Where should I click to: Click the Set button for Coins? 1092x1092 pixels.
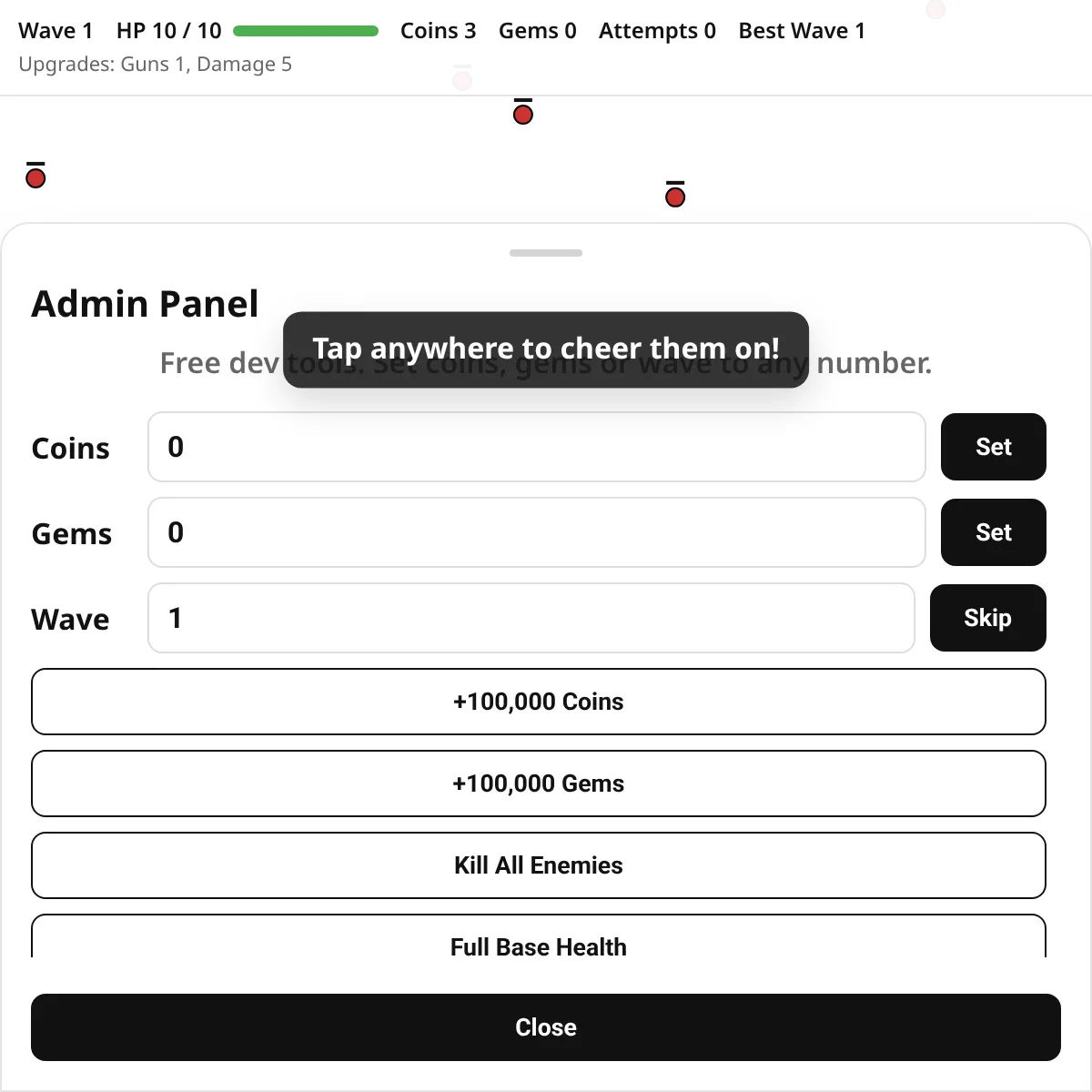point(994,447)
